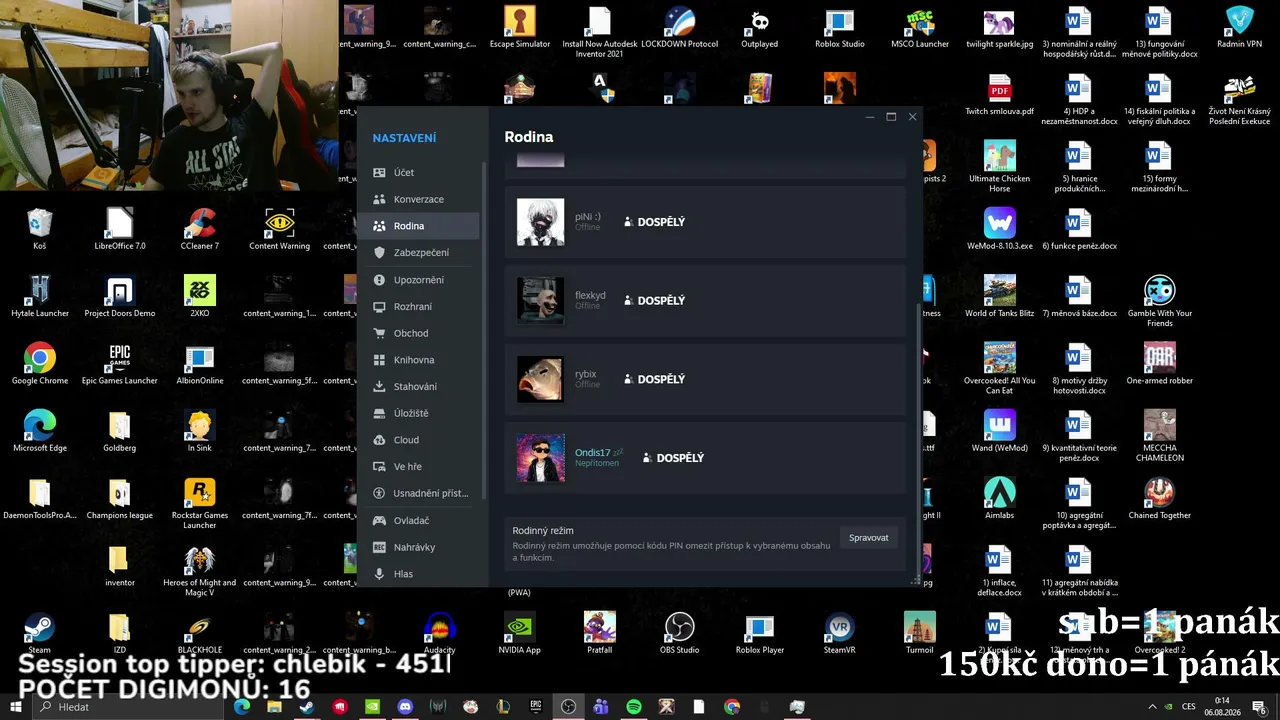The width and height of the screenshot is (1280, 720).
Task: Select Aimlabs desktop icon
Action: coord(1000,497)
